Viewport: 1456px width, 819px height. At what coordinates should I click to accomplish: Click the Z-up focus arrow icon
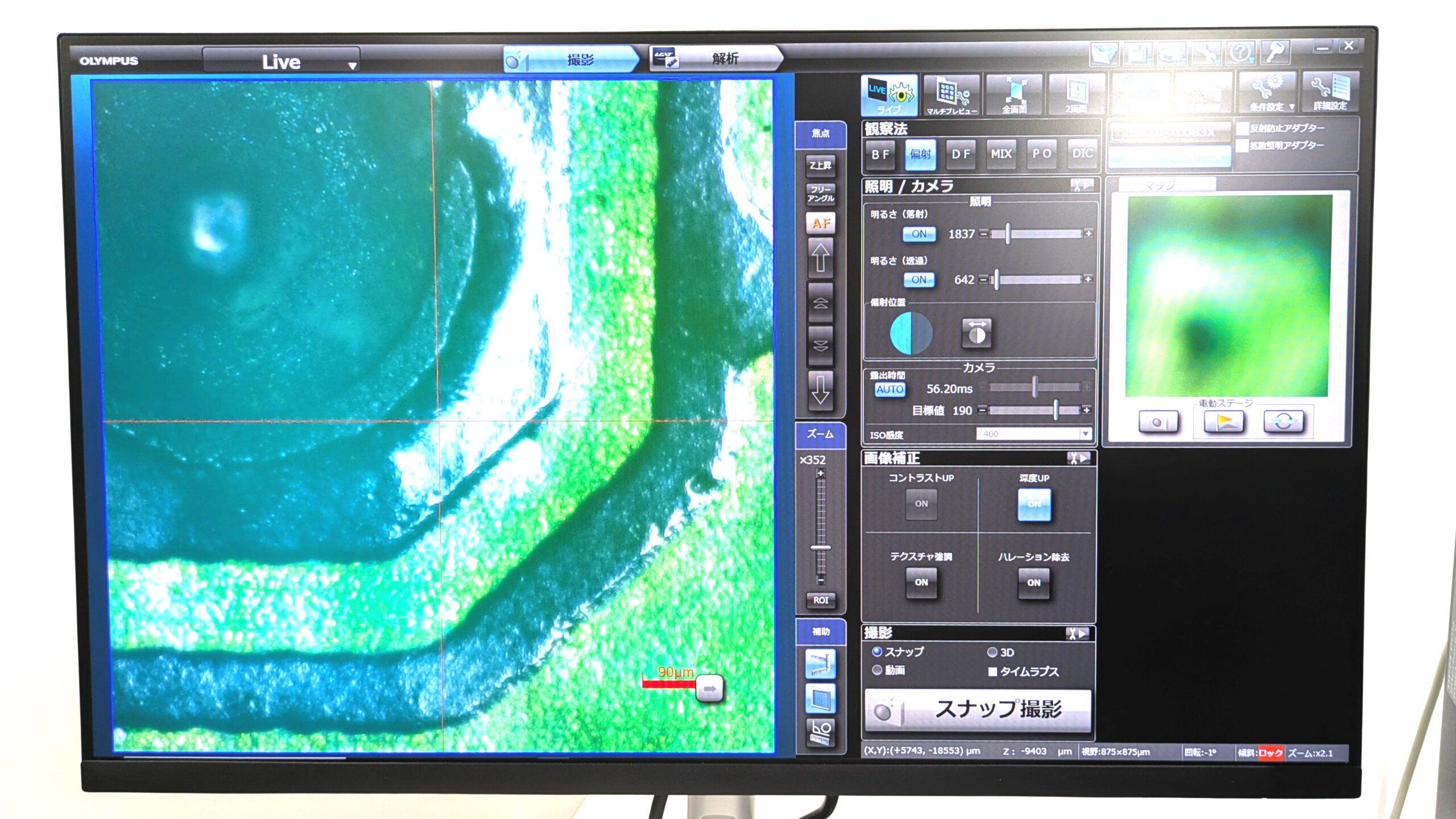(820, 257)
